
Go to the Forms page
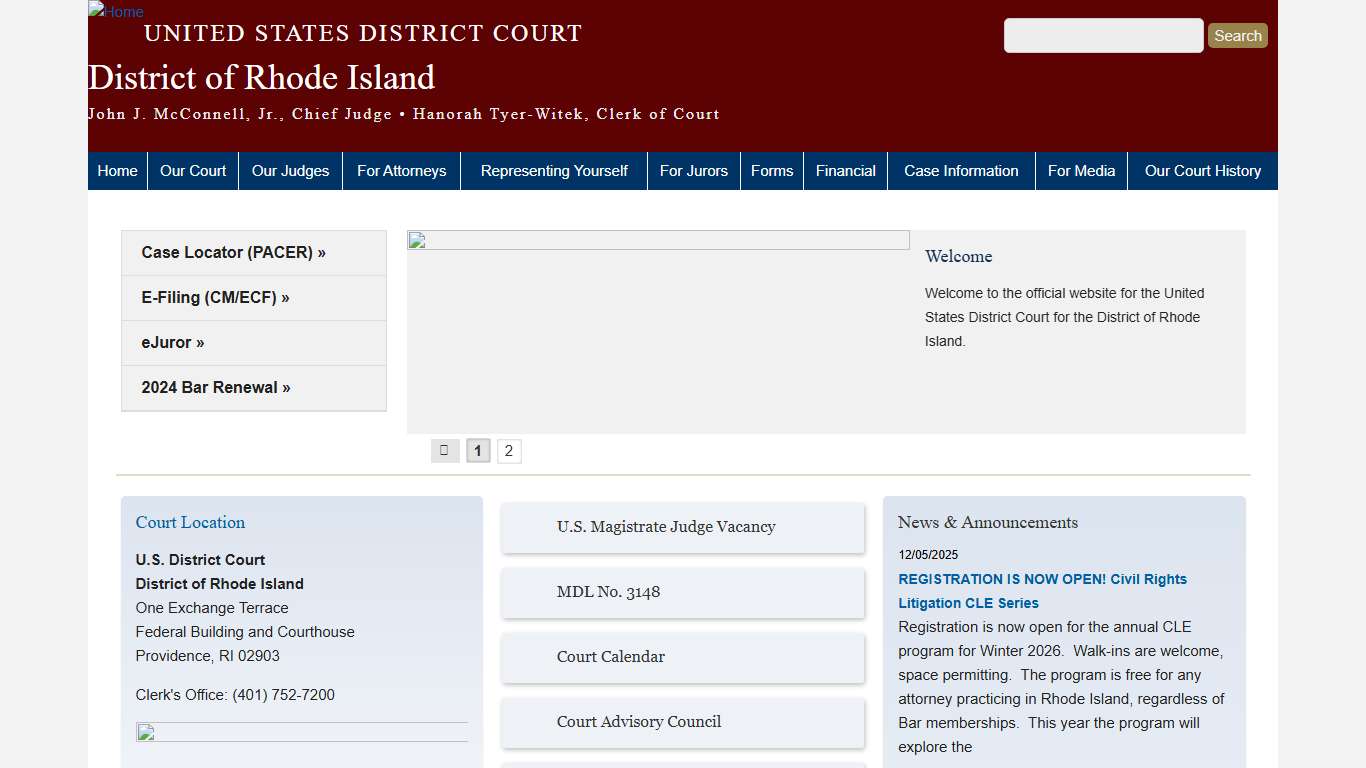[x=772, y=170]
